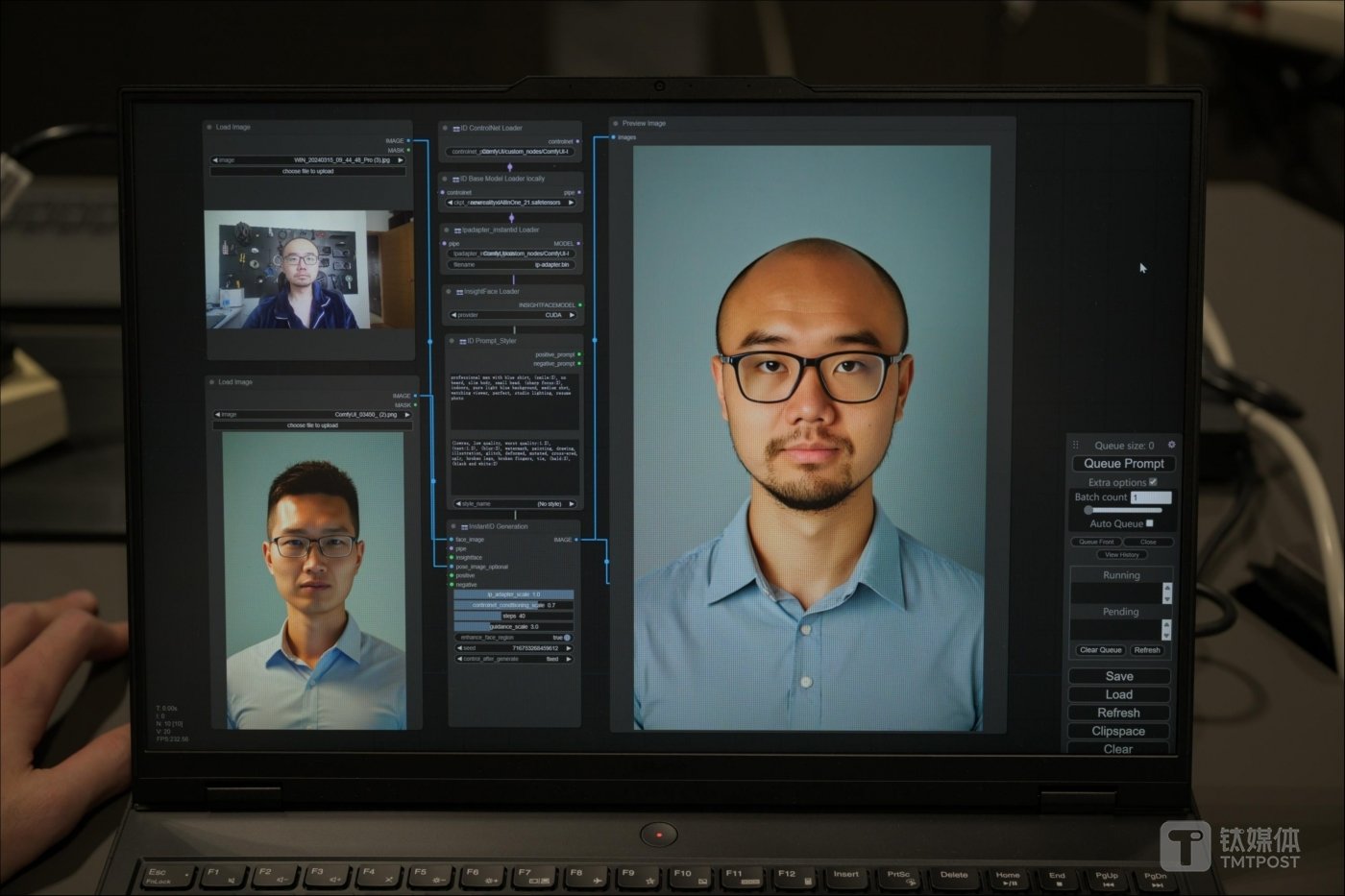Collapse the ID ControlNet Loader node dot
The image size is (1345, 896).
[x=446, y=128]
